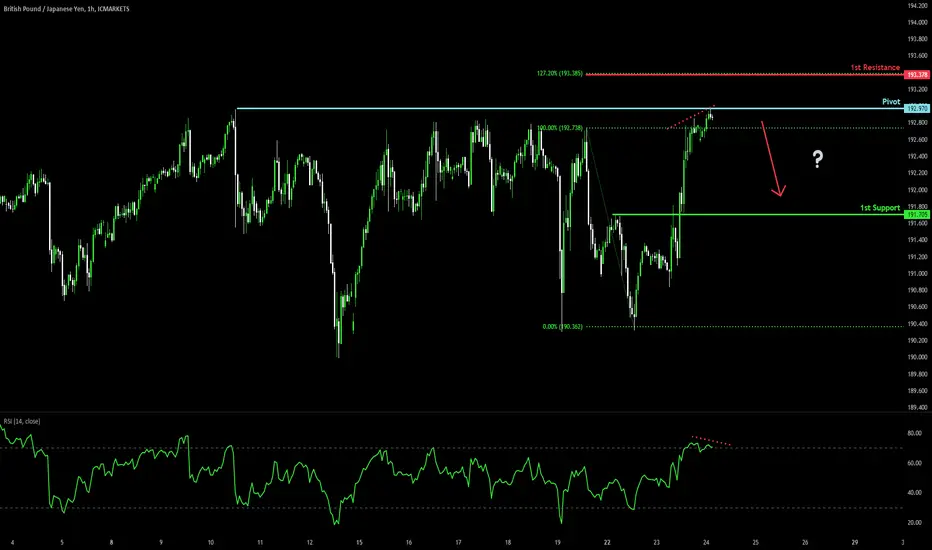The width and height of the screenshot is (932, 550).
Task: Click the date 24 on the time axis
Action: pyautogui.click(x=706, y=542)
